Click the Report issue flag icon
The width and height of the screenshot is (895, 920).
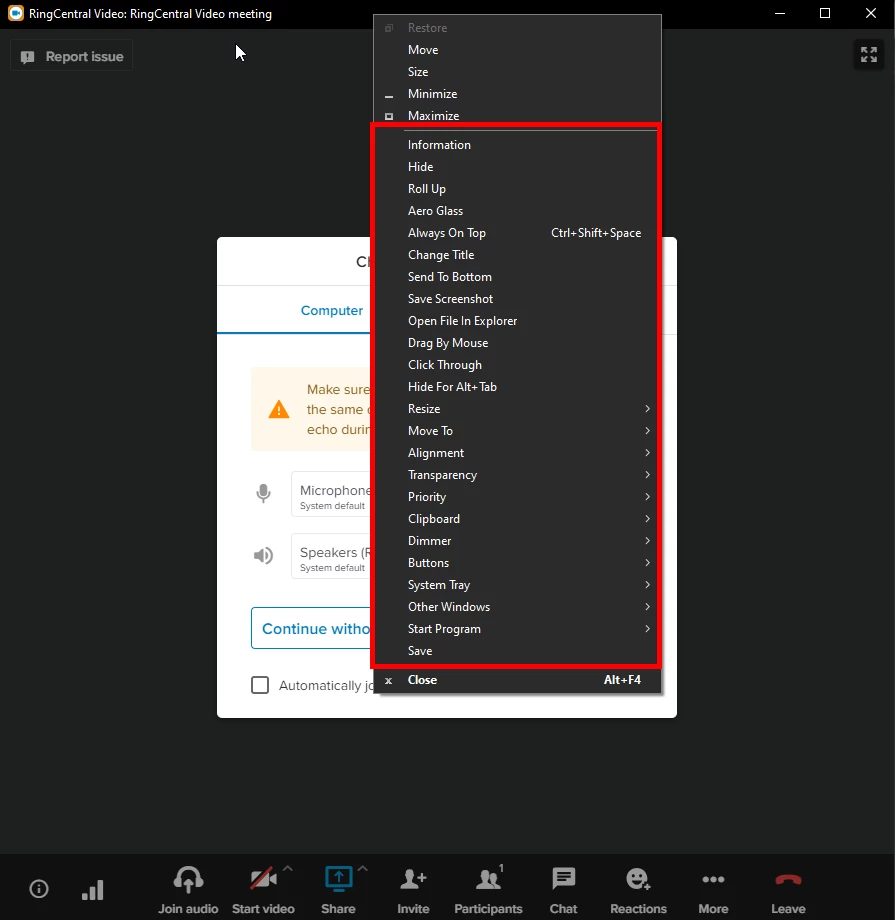click(28, 57)
